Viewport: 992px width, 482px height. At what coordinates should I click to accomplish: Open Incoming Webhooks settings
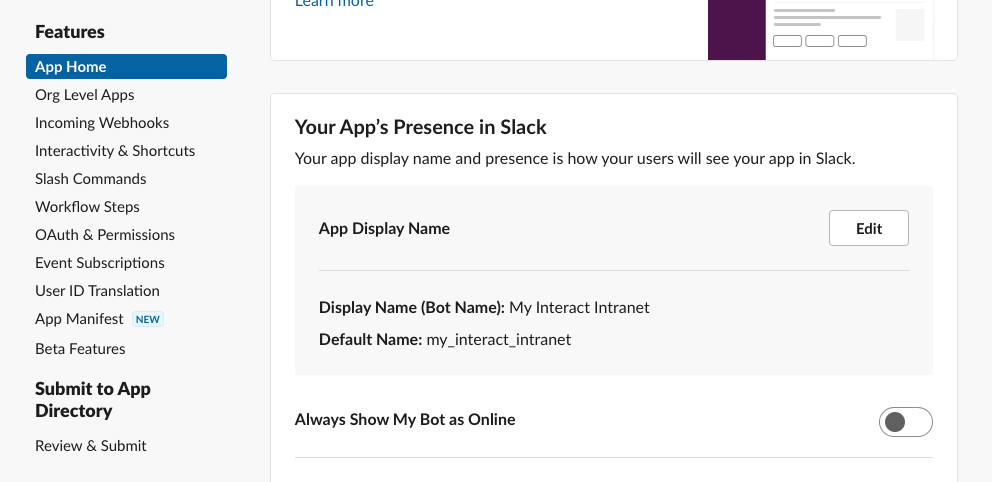click(x=102, y=123)
